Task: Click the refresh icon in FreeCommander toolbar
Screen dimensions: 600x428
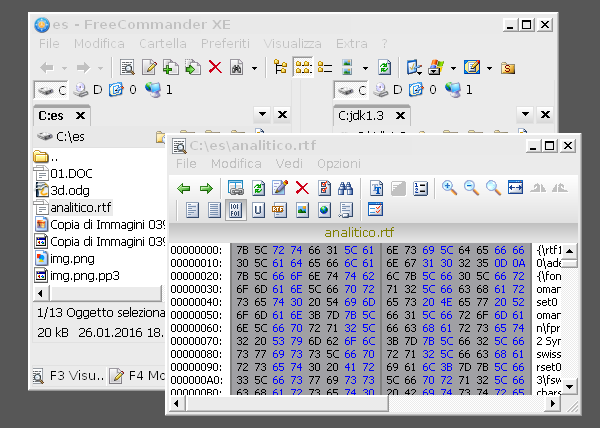Action: 384,68
